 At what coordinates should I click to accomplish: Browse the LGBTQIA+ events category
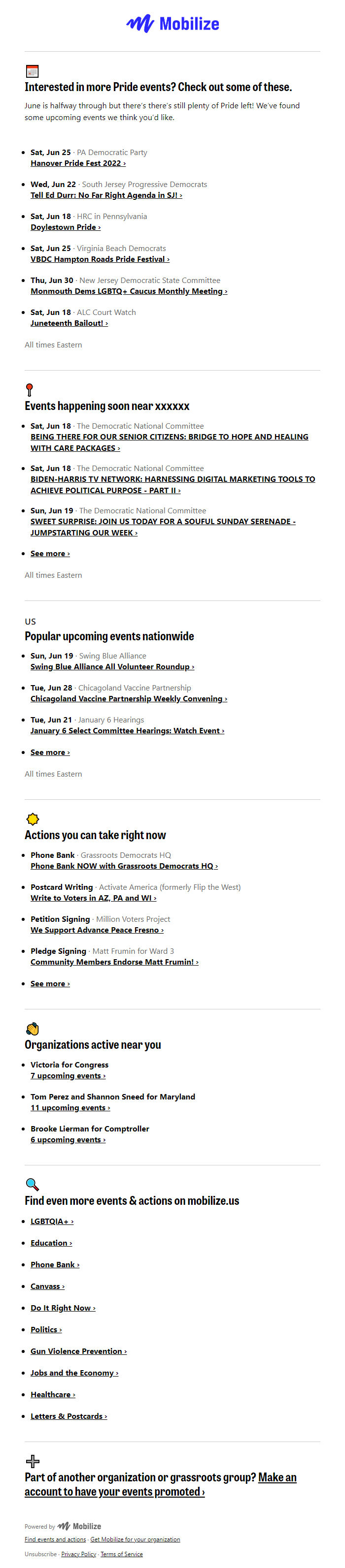52,1221
